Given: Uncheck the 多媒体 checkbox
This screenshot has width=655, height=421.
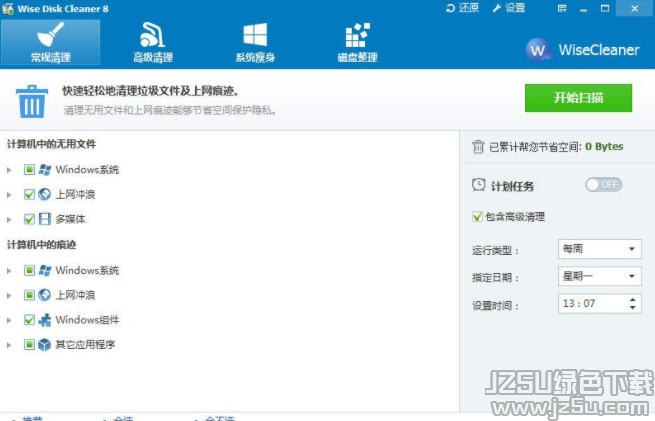Looking at the screenshot, I should 29,219.
